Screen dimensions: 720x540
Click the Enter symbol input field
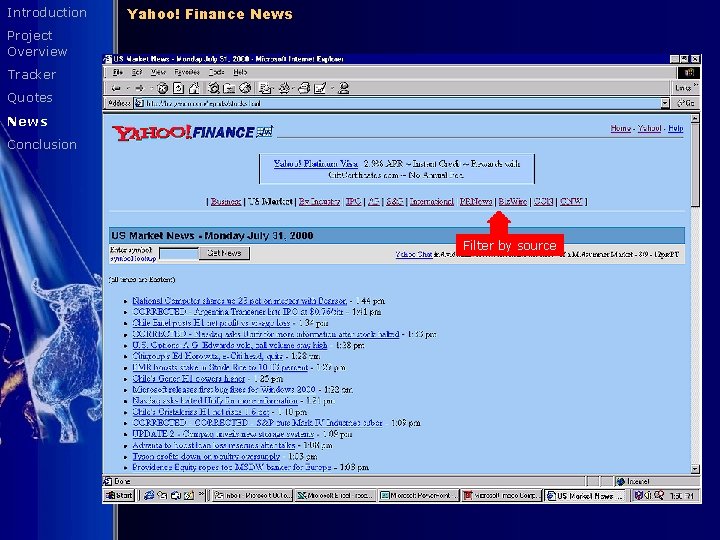point(179,253)
